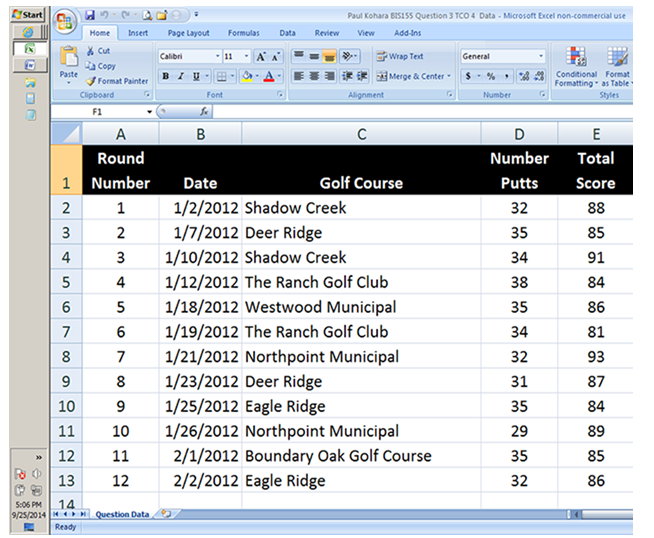Open the Borders dropdown arrow

point(232,76)
